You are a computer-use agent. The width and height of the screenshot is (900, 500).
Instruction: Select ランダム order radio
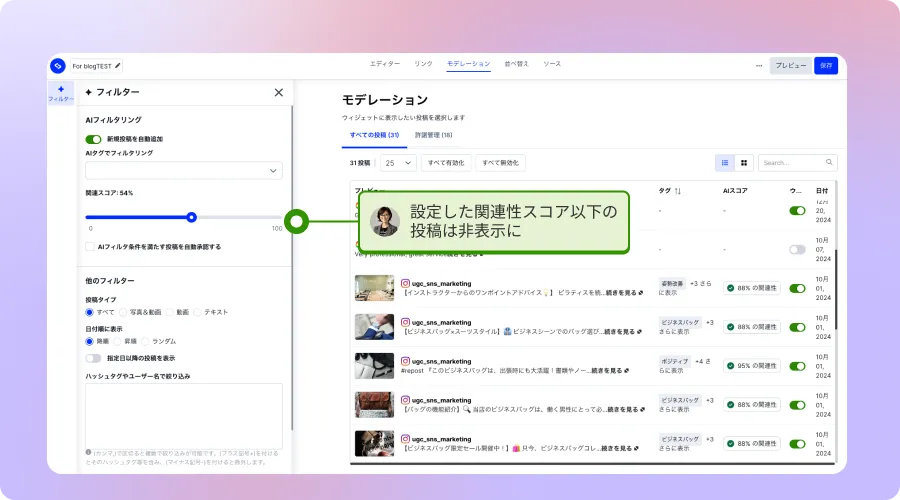[145, 342]
